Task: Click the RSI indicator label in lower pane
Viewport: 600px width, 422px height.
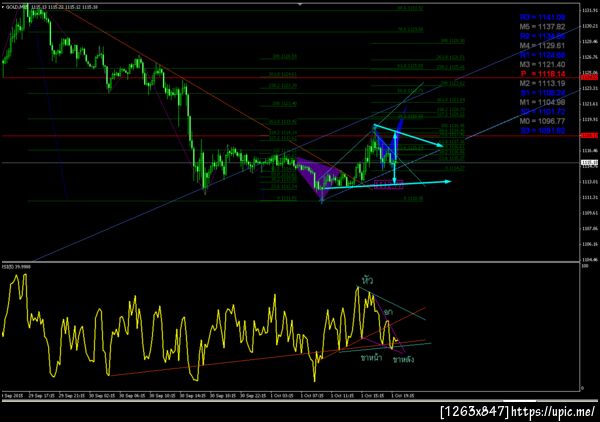Action: point(16,267)
